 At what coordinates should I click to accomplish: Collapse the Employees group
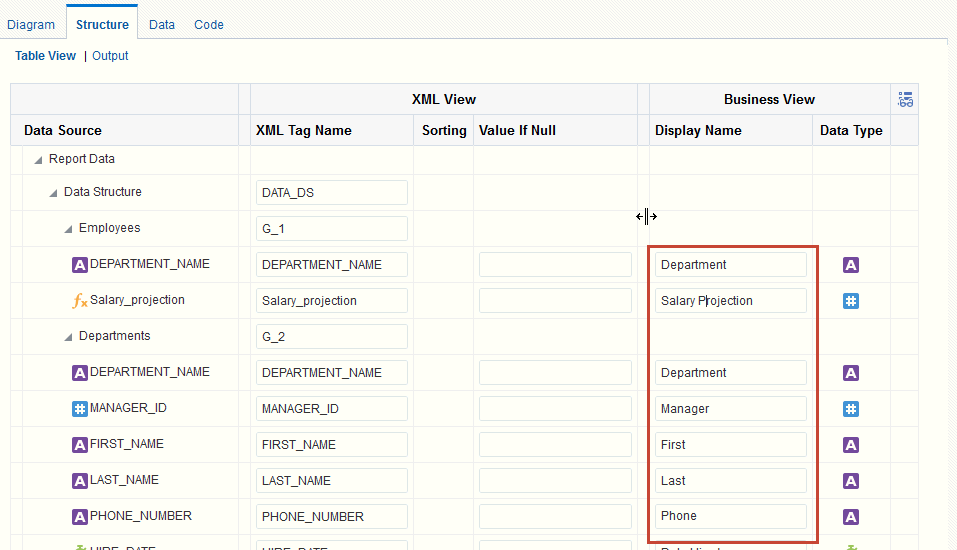coord(68,229)
